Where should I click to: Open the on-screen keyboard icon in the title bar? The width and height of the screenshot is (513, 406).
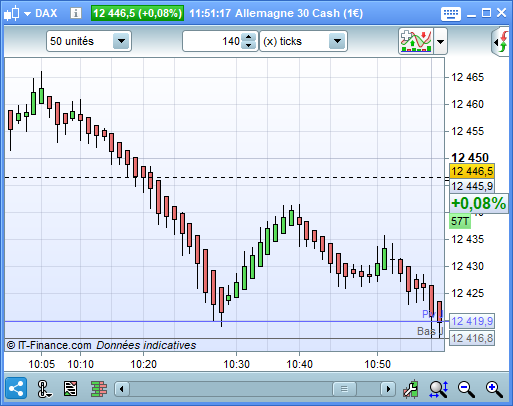pos(451,14)
